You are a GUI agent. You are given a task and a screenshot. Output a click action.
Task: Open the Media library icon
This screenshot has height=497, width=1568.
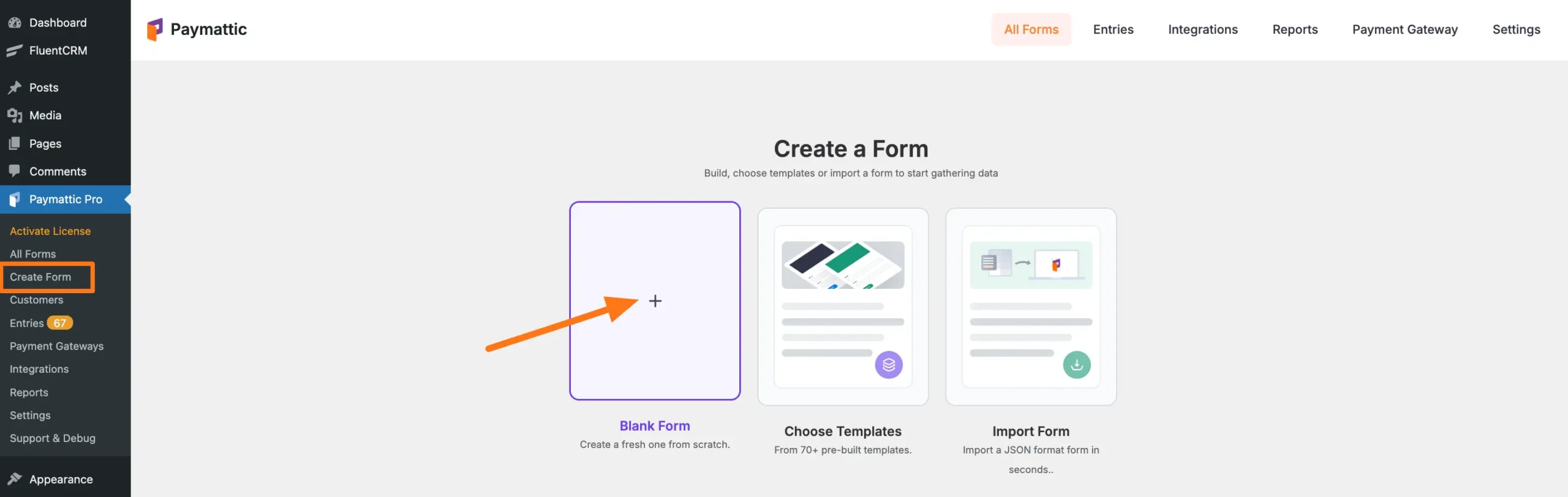click(x=15, y=115)
